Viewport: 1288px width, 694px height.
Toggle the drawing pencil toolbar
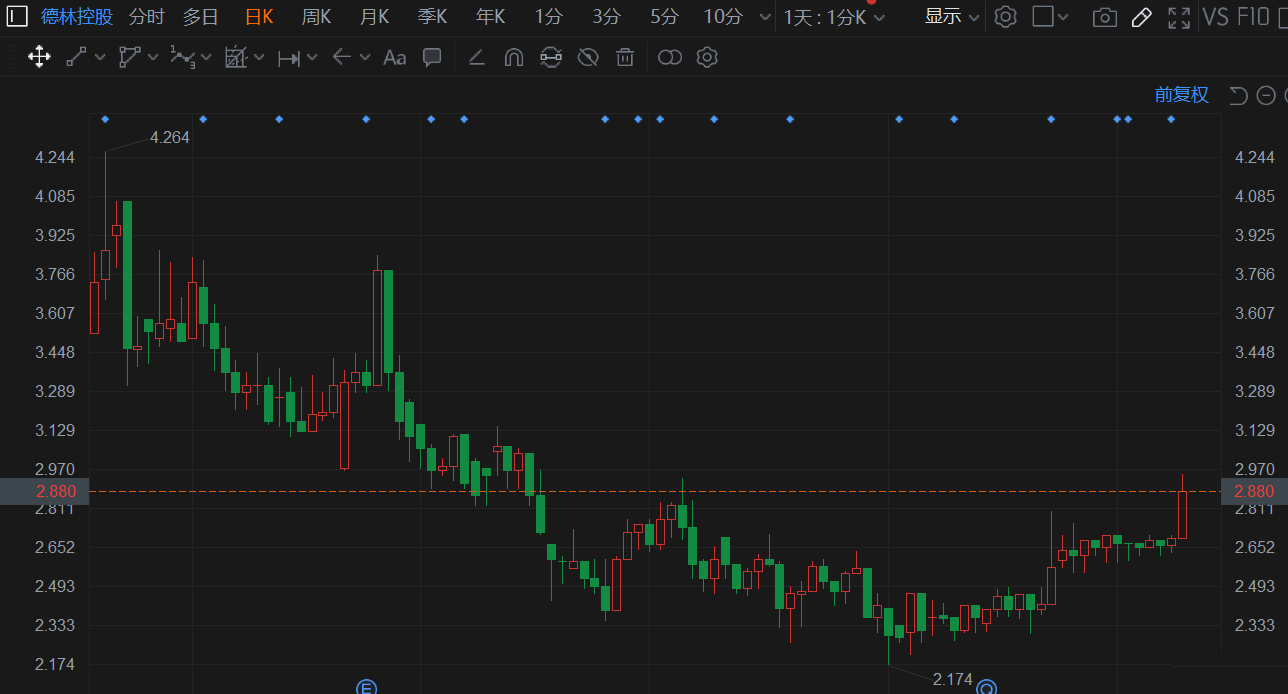1141,17
